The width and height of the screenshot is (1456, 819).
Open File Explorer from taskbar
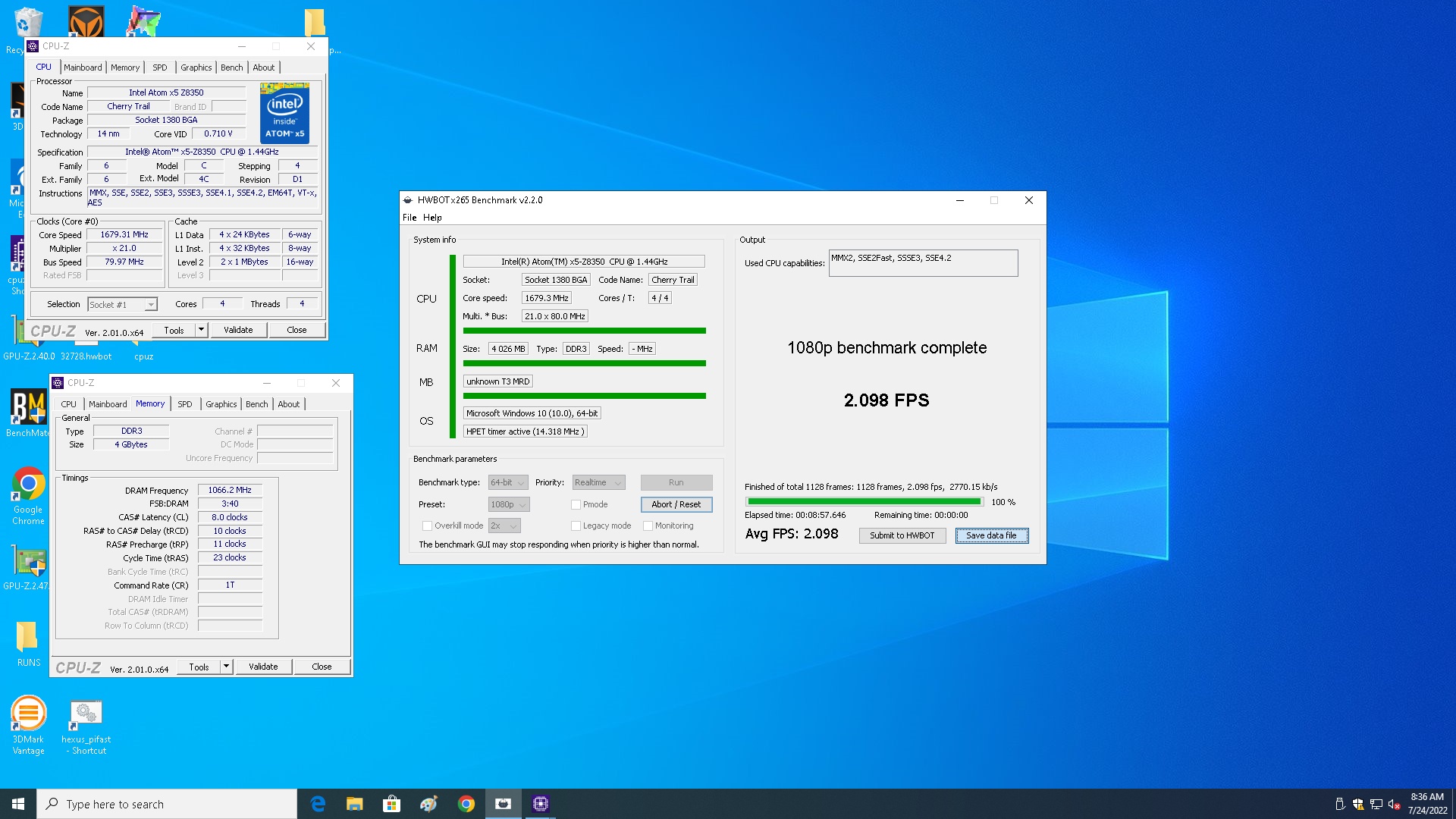coord(354,804)
